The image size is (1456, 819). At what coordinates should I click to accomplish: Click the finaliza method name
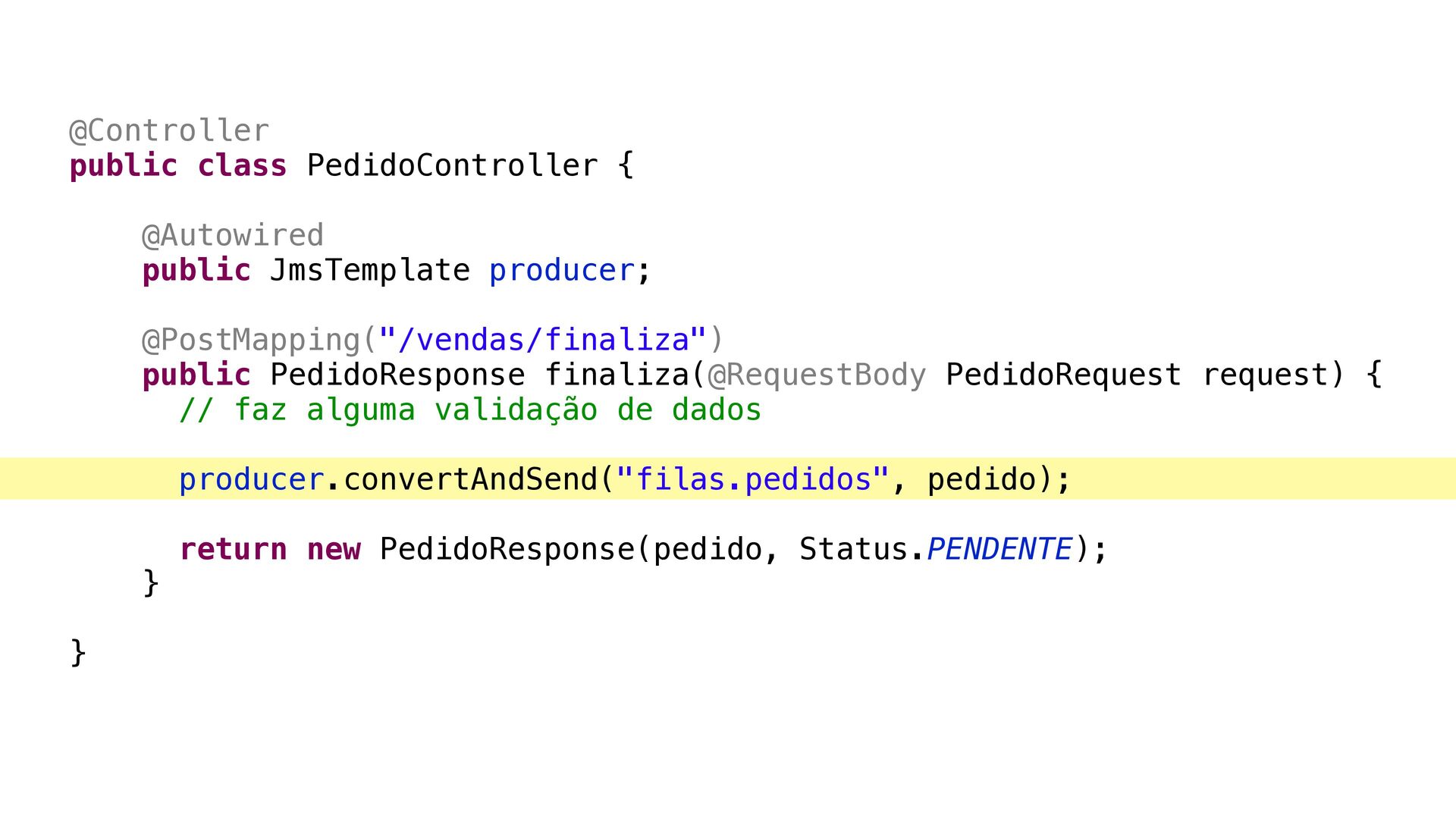(617, 375)
